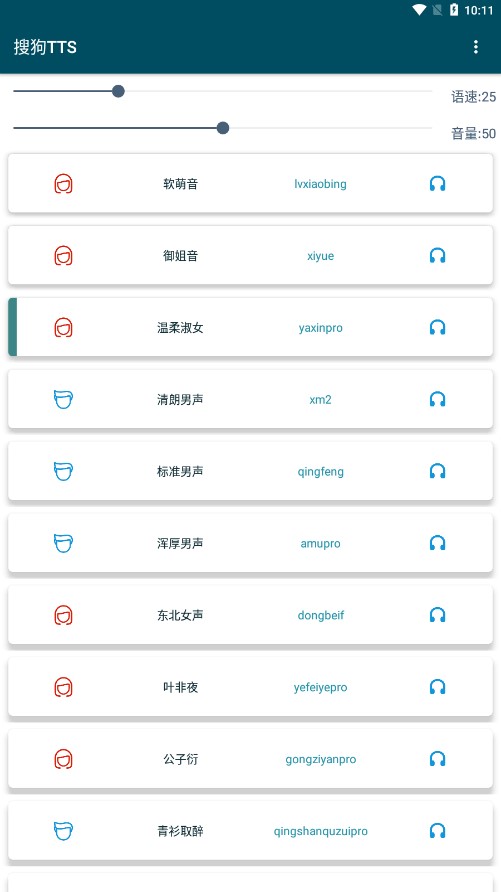Image resolution: width=501 pixels, height=892 pixels.
Task: Preview the 青衫取醉 voice sample
Action: pyautogui.click(x=437, y=831)
